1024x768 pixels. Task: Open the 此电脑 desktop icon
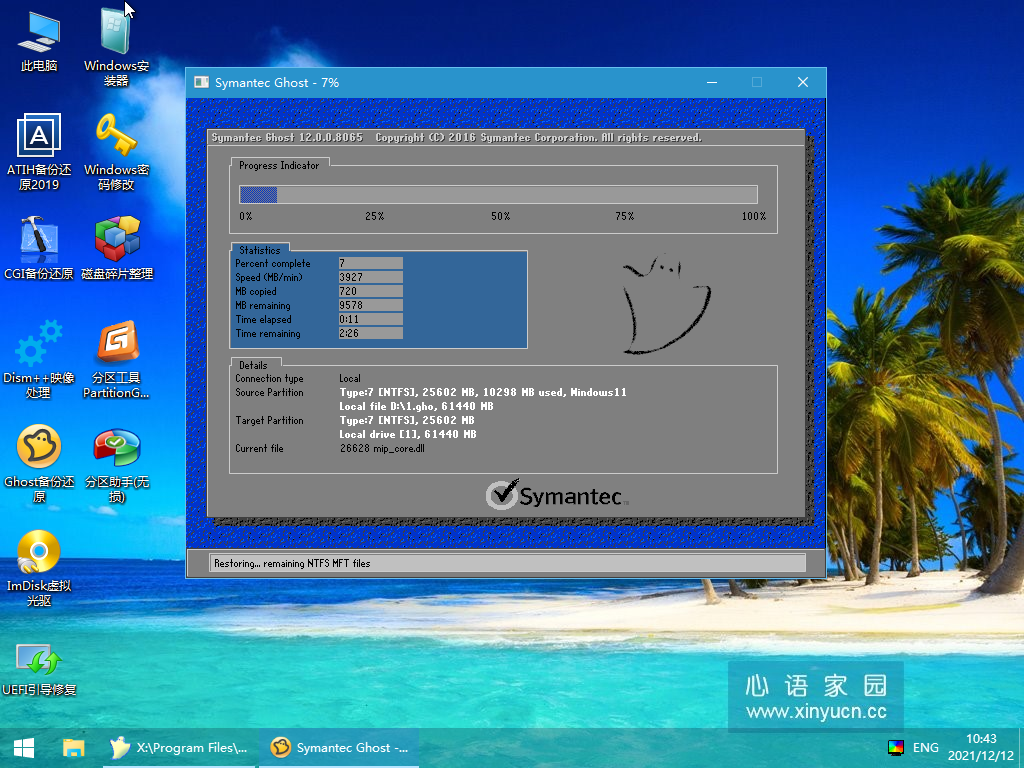click(x=39, y=40)
